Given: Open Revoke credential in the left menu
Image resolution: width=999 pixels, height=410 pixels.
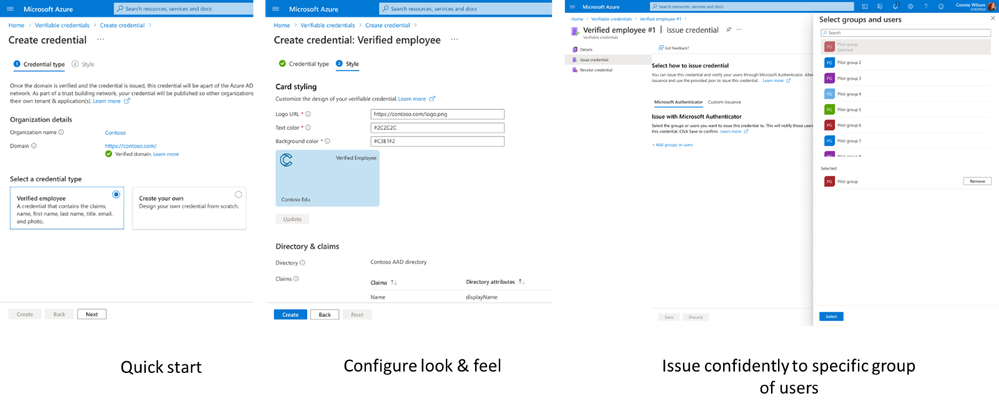Looking at the screenshot, I should pos(596,70).
